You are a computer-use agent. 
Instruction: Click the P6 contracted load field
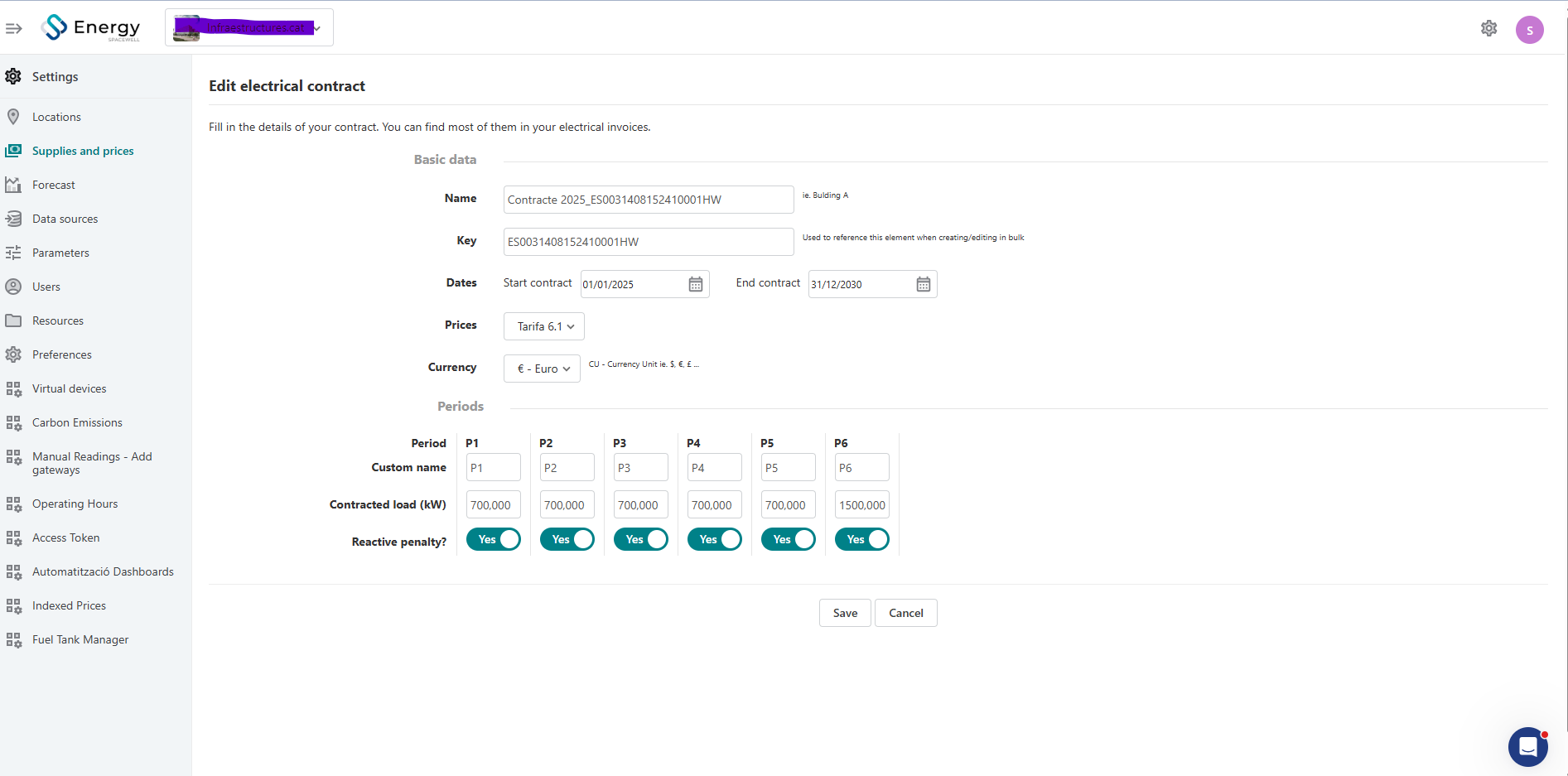862,505
